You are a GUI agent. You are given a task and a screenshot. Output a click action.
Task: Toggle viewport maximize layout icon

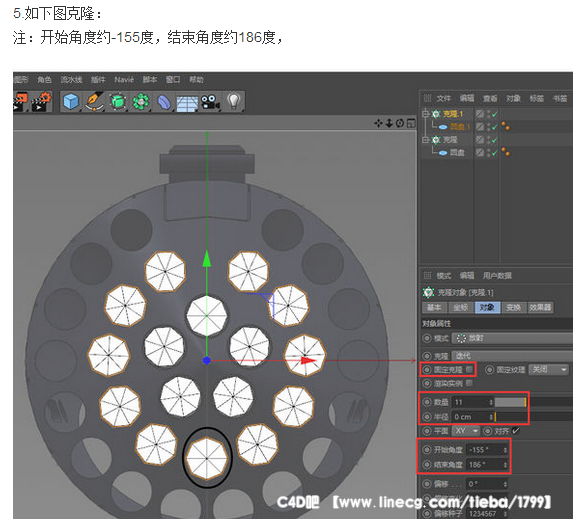(411, 123)
